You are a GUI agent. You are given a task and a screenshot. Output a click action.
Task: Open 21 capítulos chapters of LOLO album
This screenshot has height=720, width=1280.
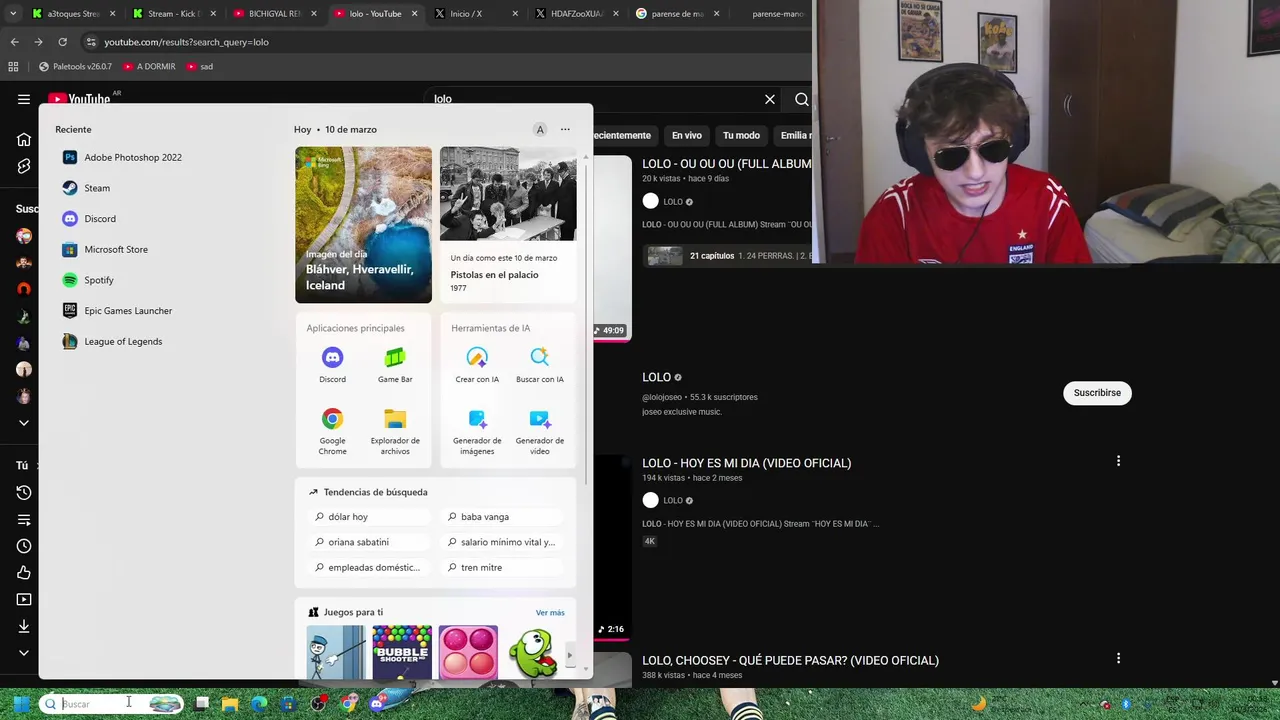point(712,256)
